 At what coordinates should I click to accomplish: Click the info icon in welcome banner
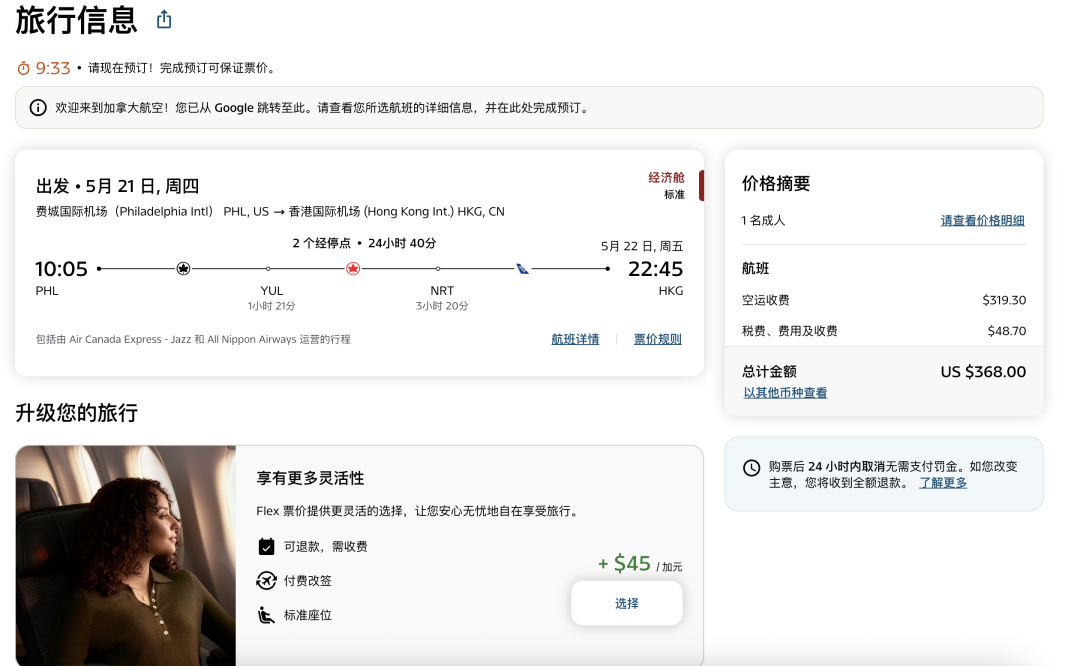tap(38, 108)
